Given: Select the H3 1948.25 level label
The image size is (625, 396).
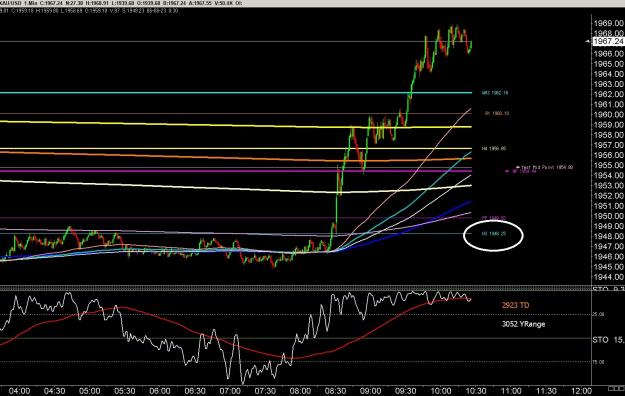Looking at the screenshot, I should point(493,234).
